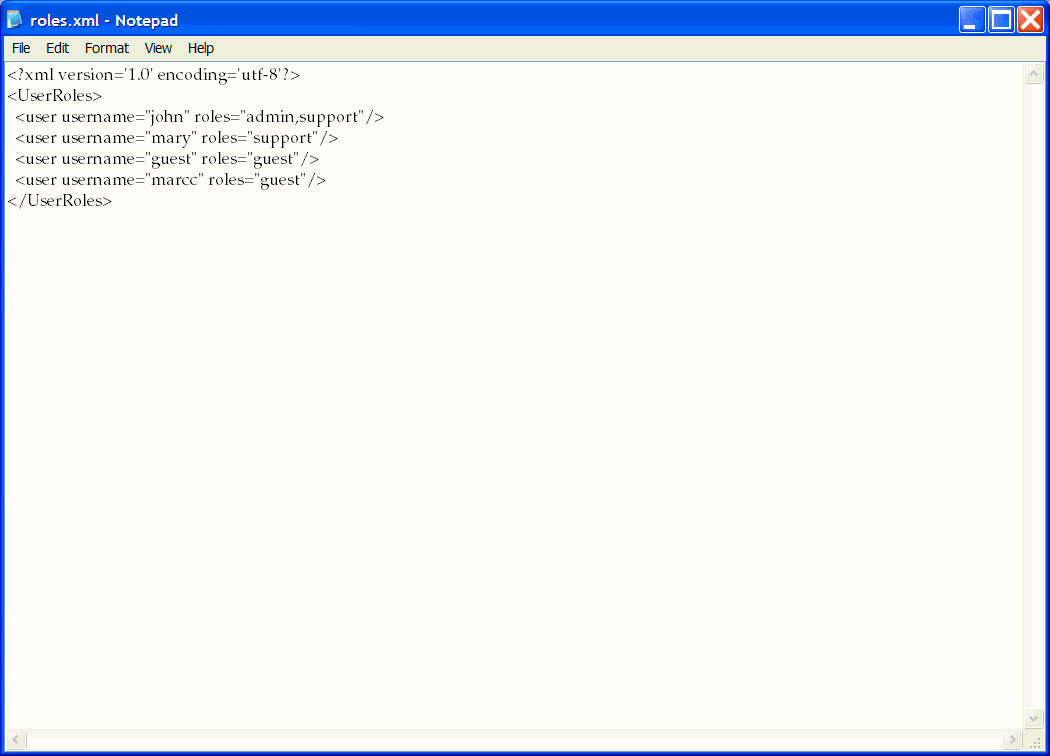Click the line with username "john"
The height and width of the screenshot is (756, 1050).
click(200, 117)
